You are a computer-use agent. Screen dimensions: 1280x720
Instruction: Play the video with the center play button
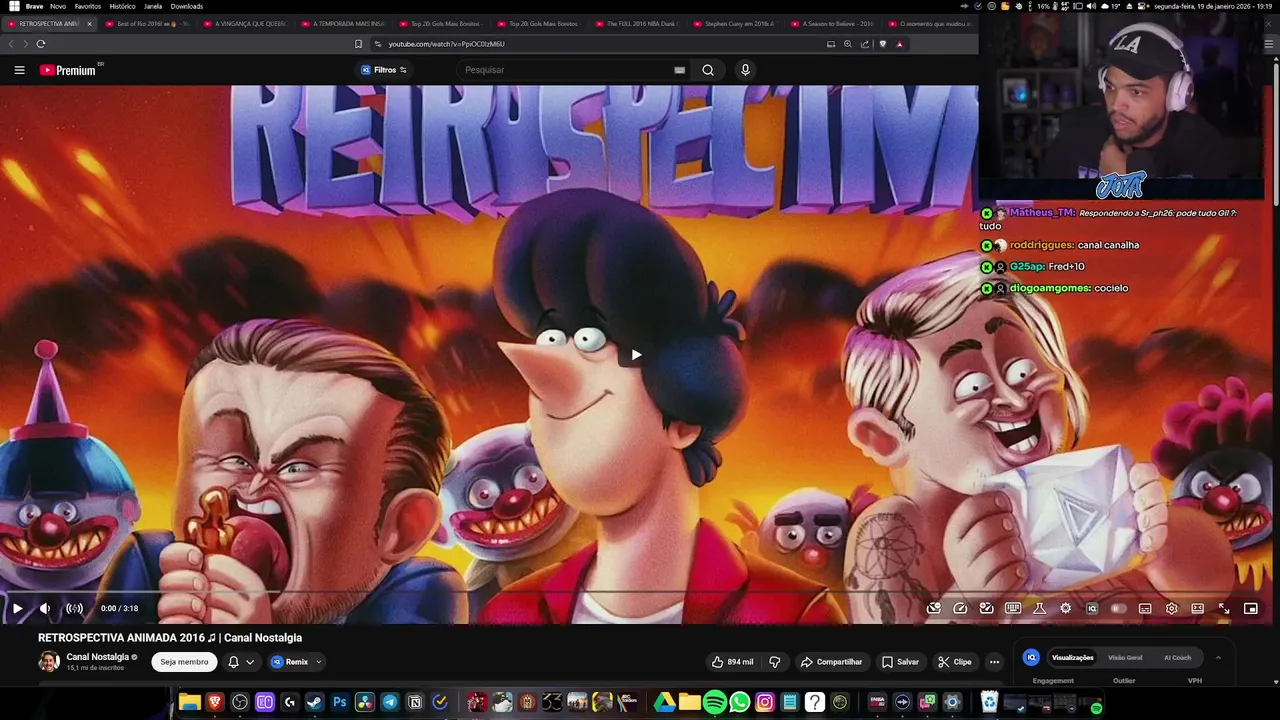coord(637,354)
